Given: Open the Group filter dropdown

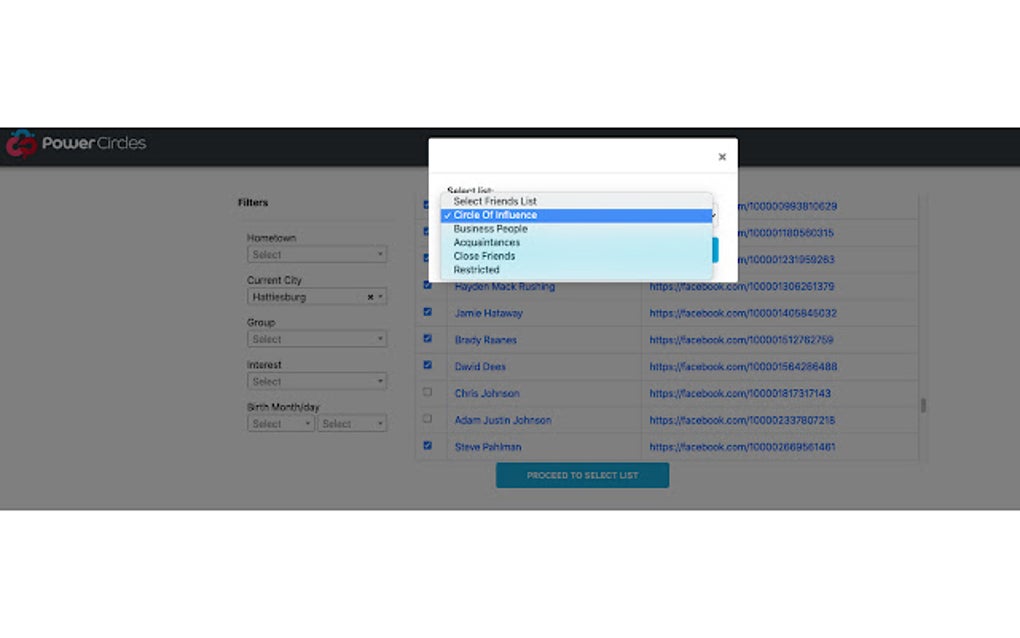Looking at the screenshot, I should coord(317,339).
